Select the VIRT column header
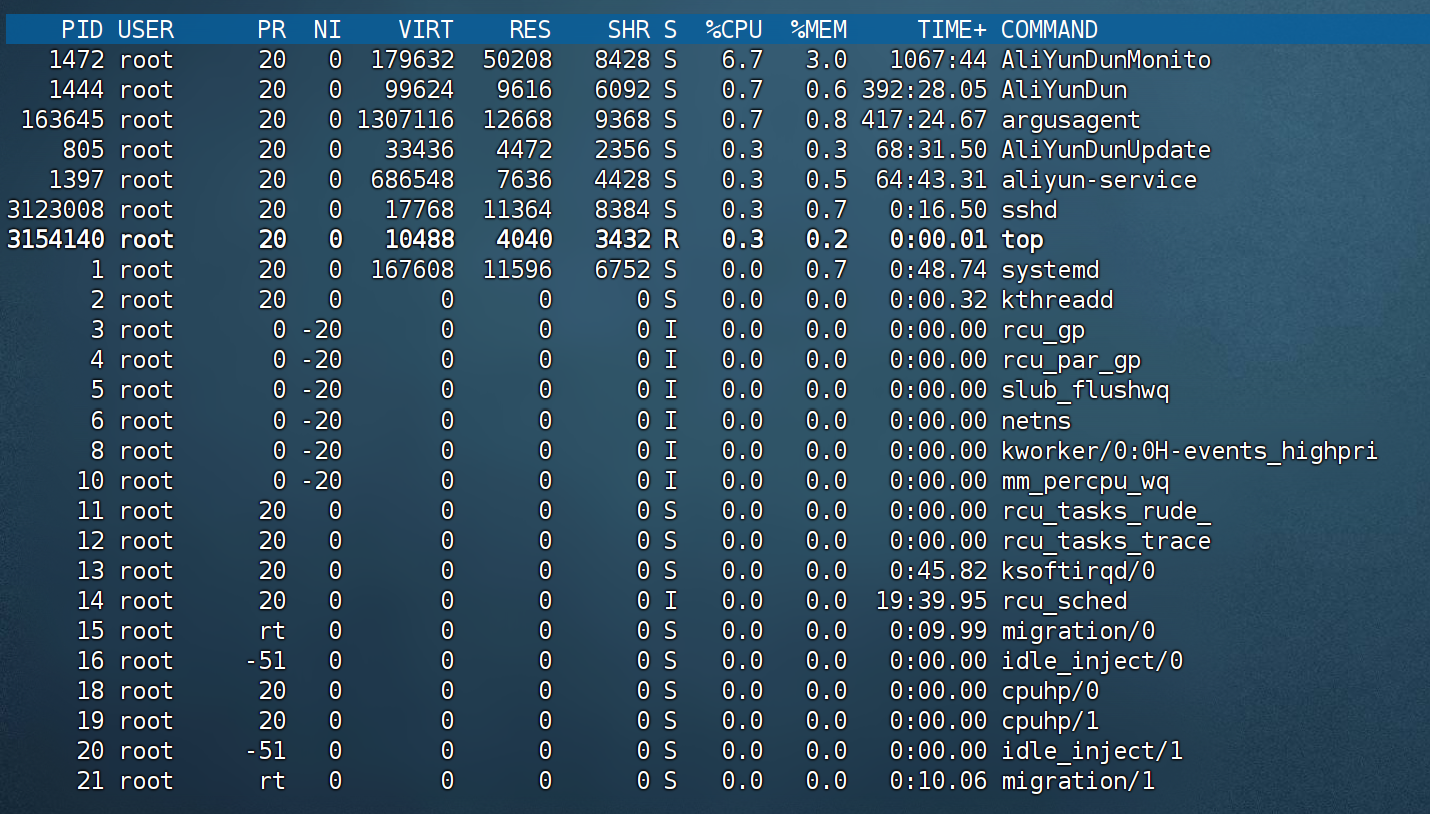 425,30
